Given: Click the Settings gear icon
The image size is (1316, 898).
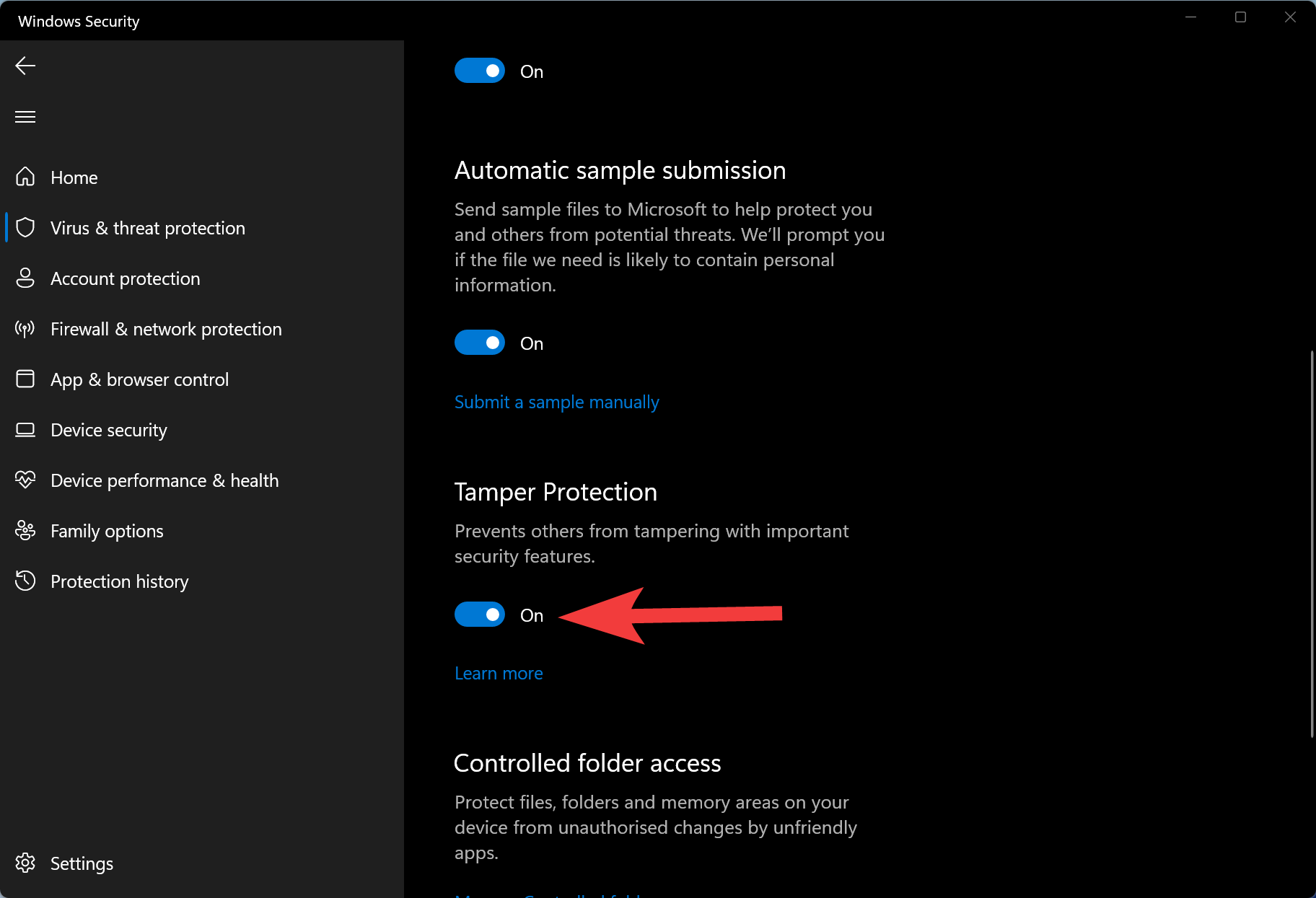Looking at the screenshot, I should pyautogui.click(x=25, y=863).
